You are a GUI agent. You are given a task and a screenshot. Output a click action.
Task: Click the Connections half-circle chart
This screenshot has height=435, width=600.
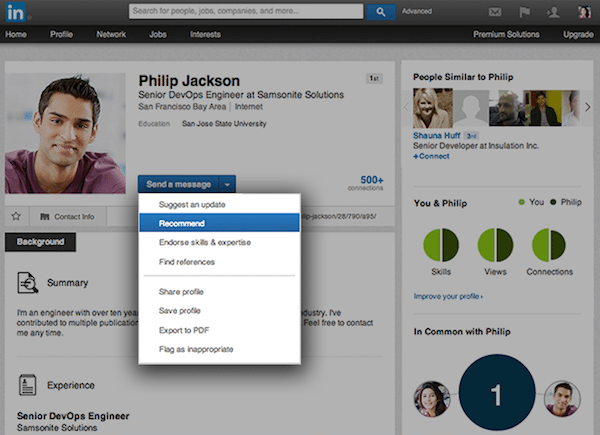click(549, 245)
